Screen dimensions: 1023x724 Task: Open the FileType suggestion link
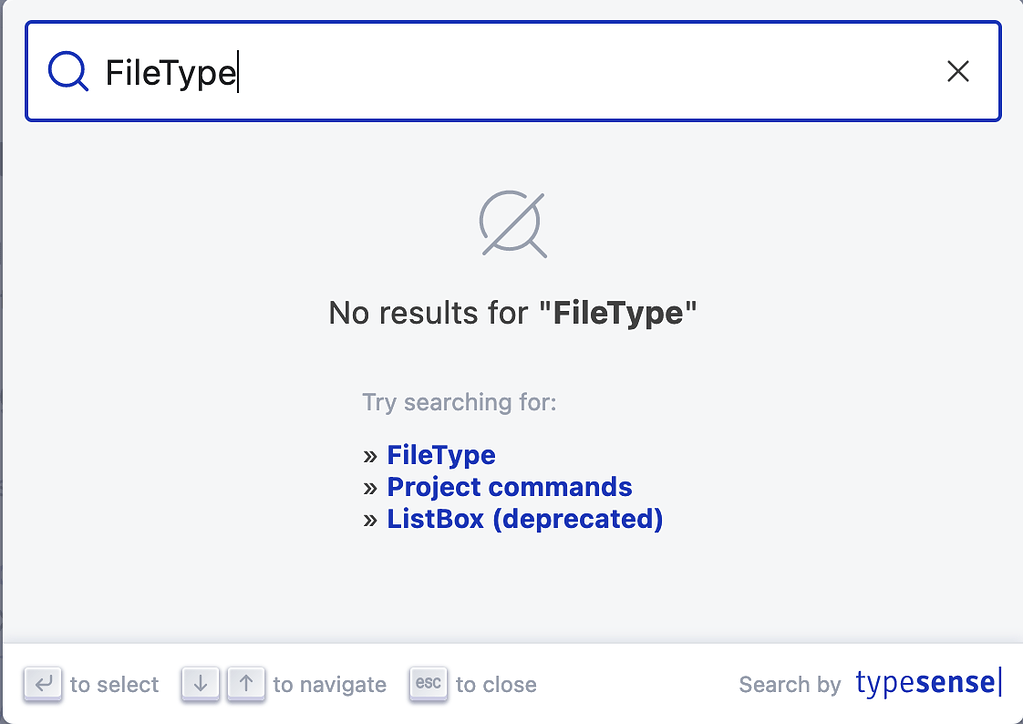(x=441, y=455)
